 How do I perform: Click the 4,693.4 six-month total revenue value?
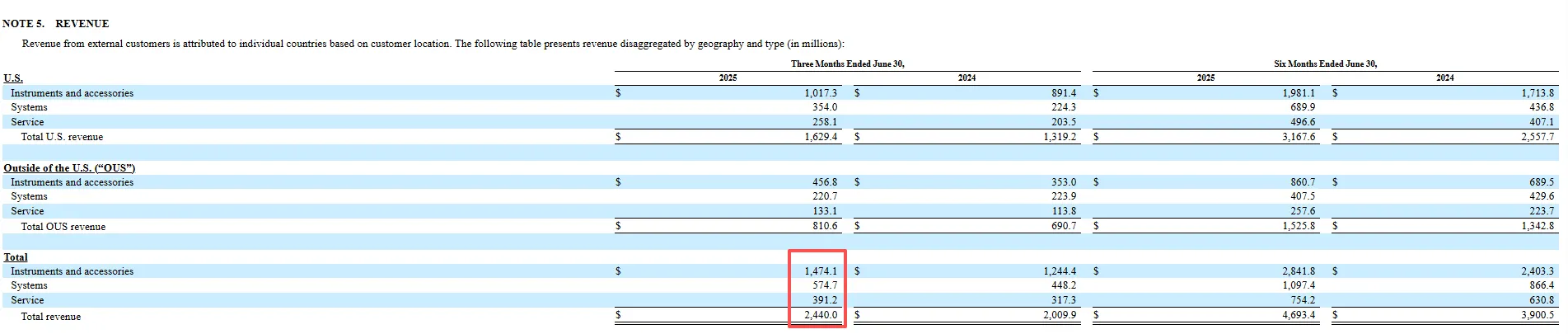[1299, 315]
